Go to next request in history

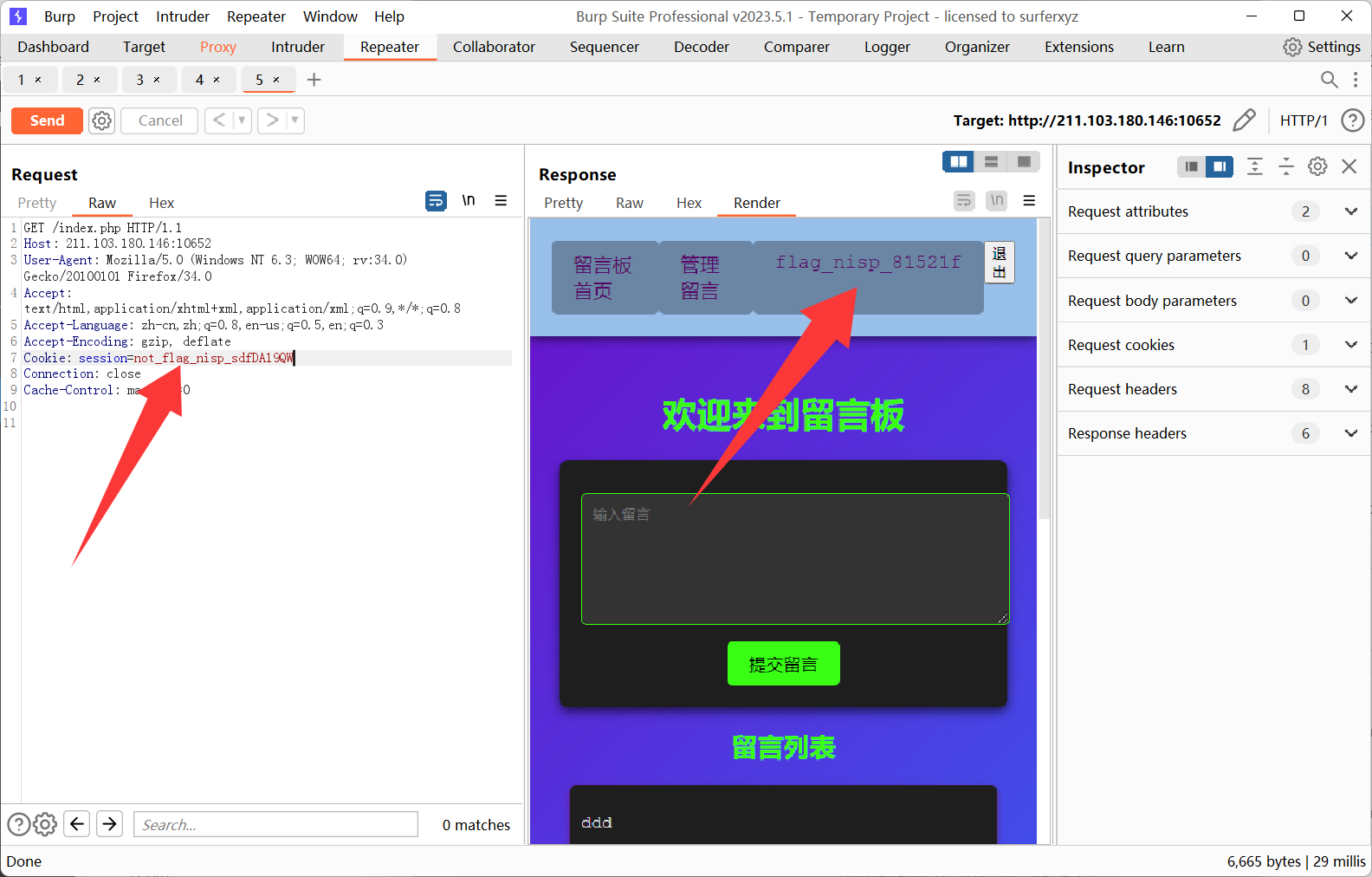[272, 120]
